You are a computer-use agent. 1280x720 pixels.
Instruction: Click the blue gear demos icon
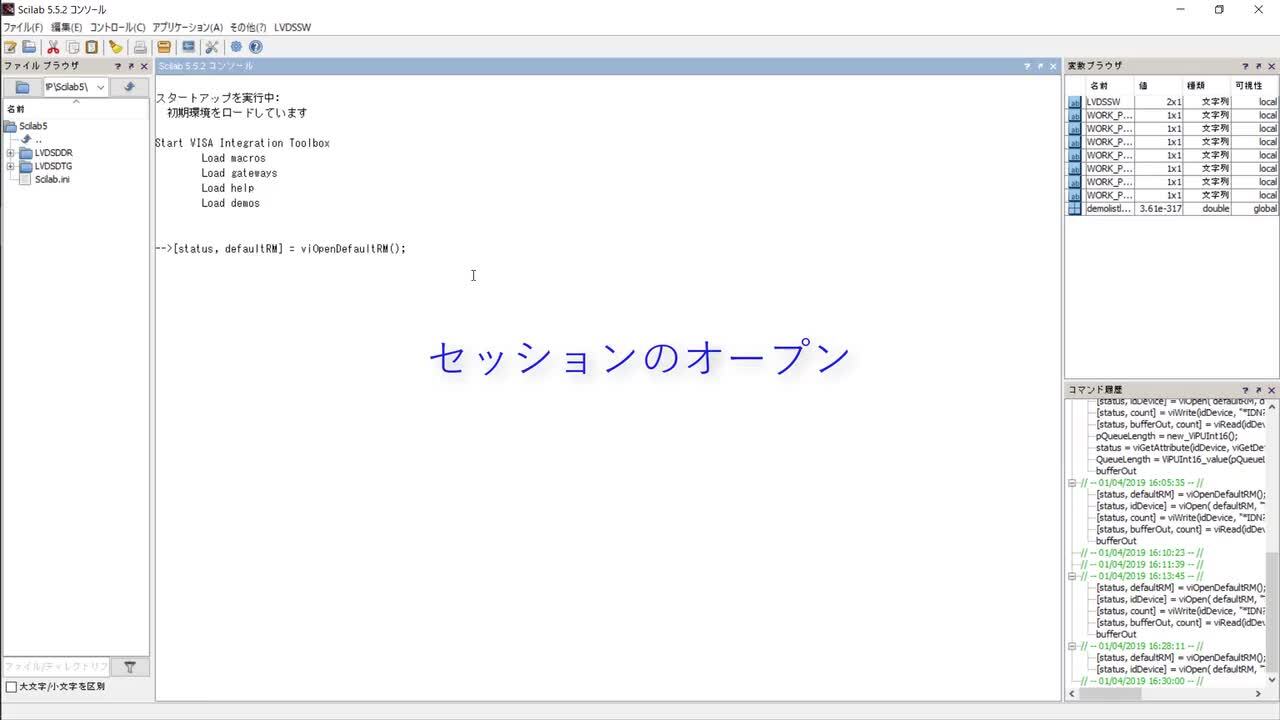(236, 47)
